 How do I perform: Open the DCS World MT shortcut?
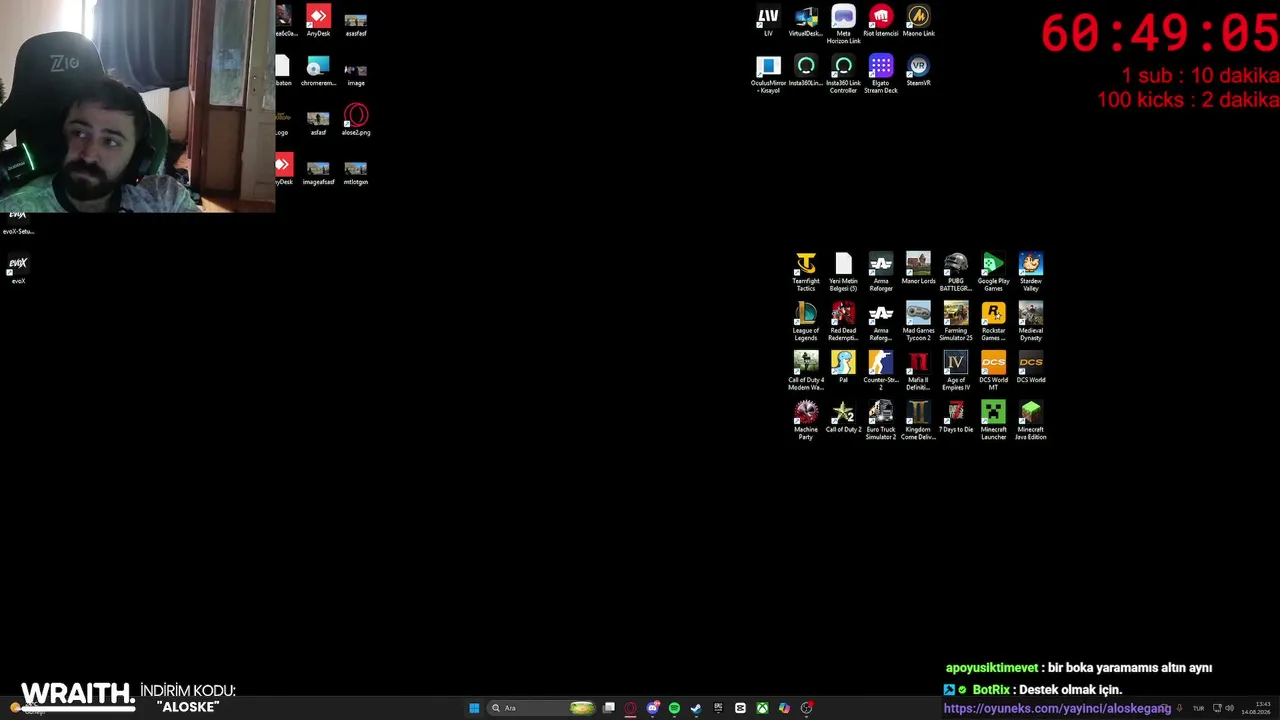click(993, 370)
